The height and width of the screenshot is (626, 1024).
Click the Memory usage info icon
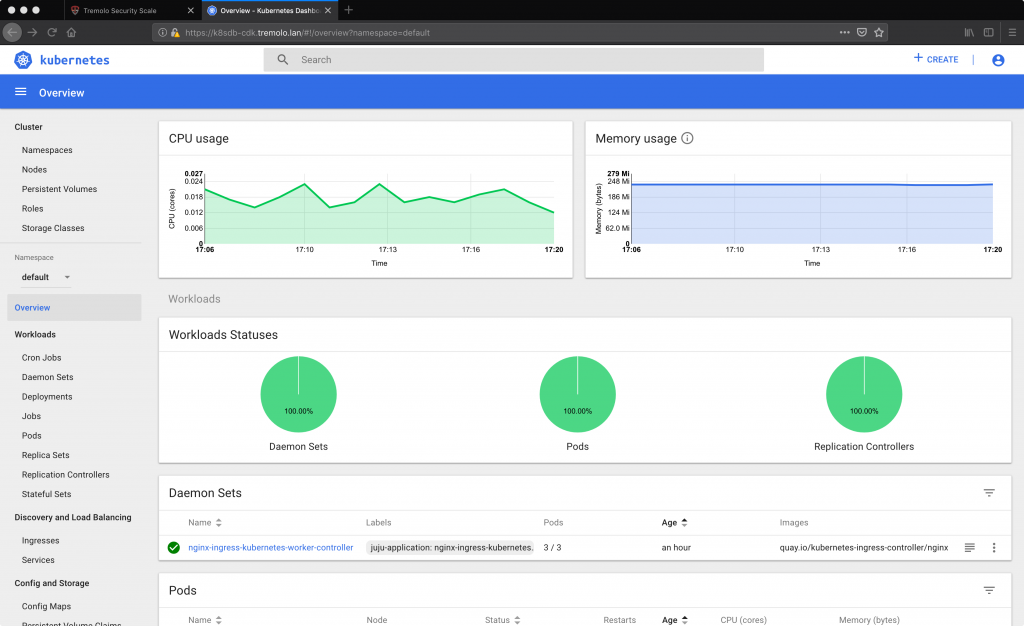[x=687, y=138]
